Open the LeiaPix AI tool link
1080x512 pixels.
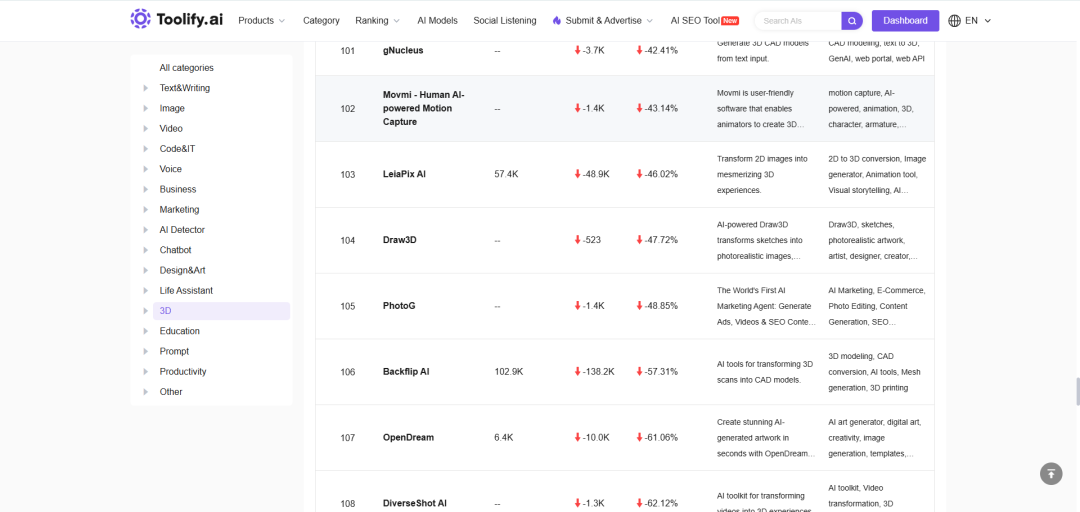point(404,174)
